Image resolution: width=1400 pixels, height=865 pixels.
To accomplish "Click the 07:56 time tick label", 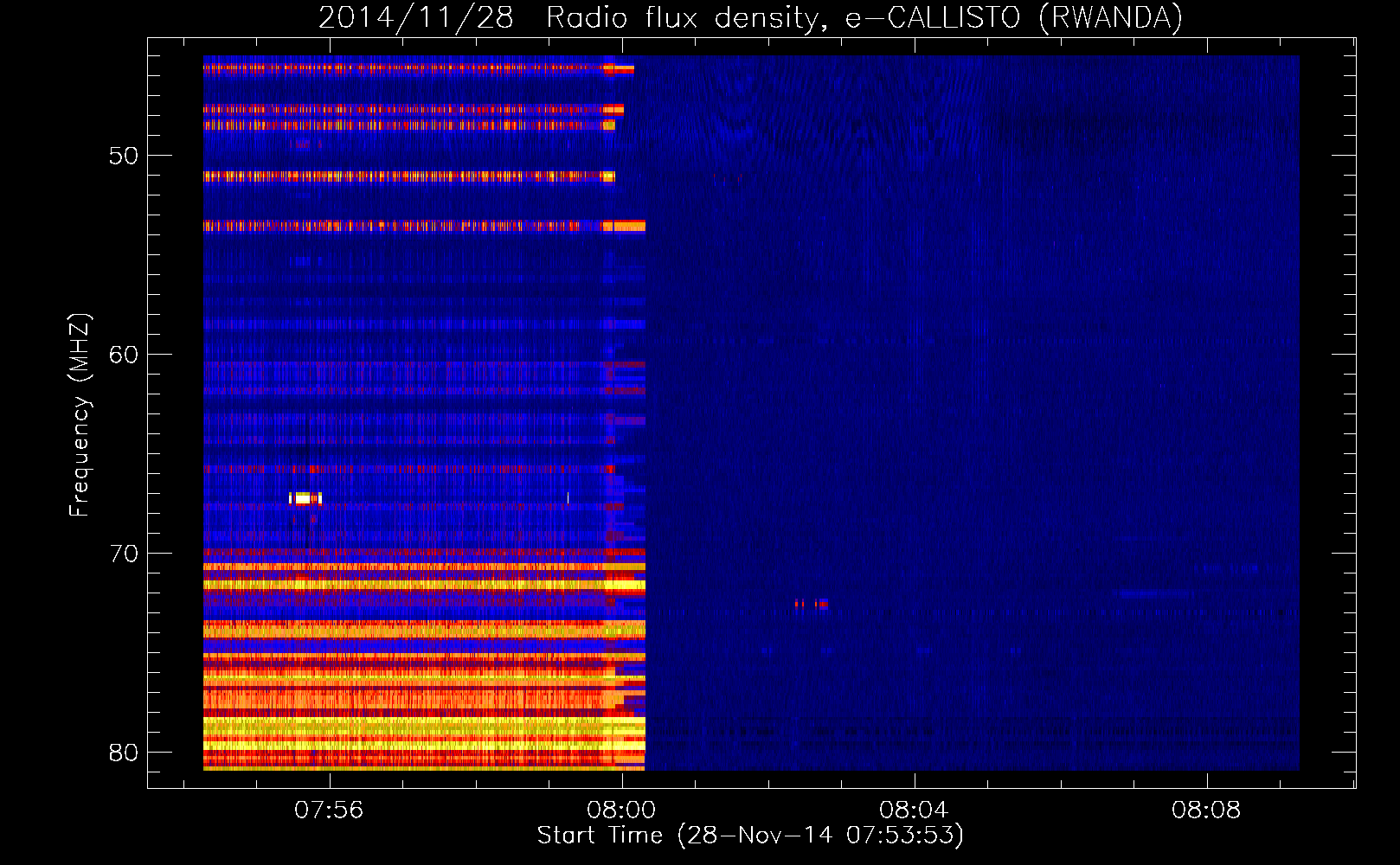I will (329, 811).
